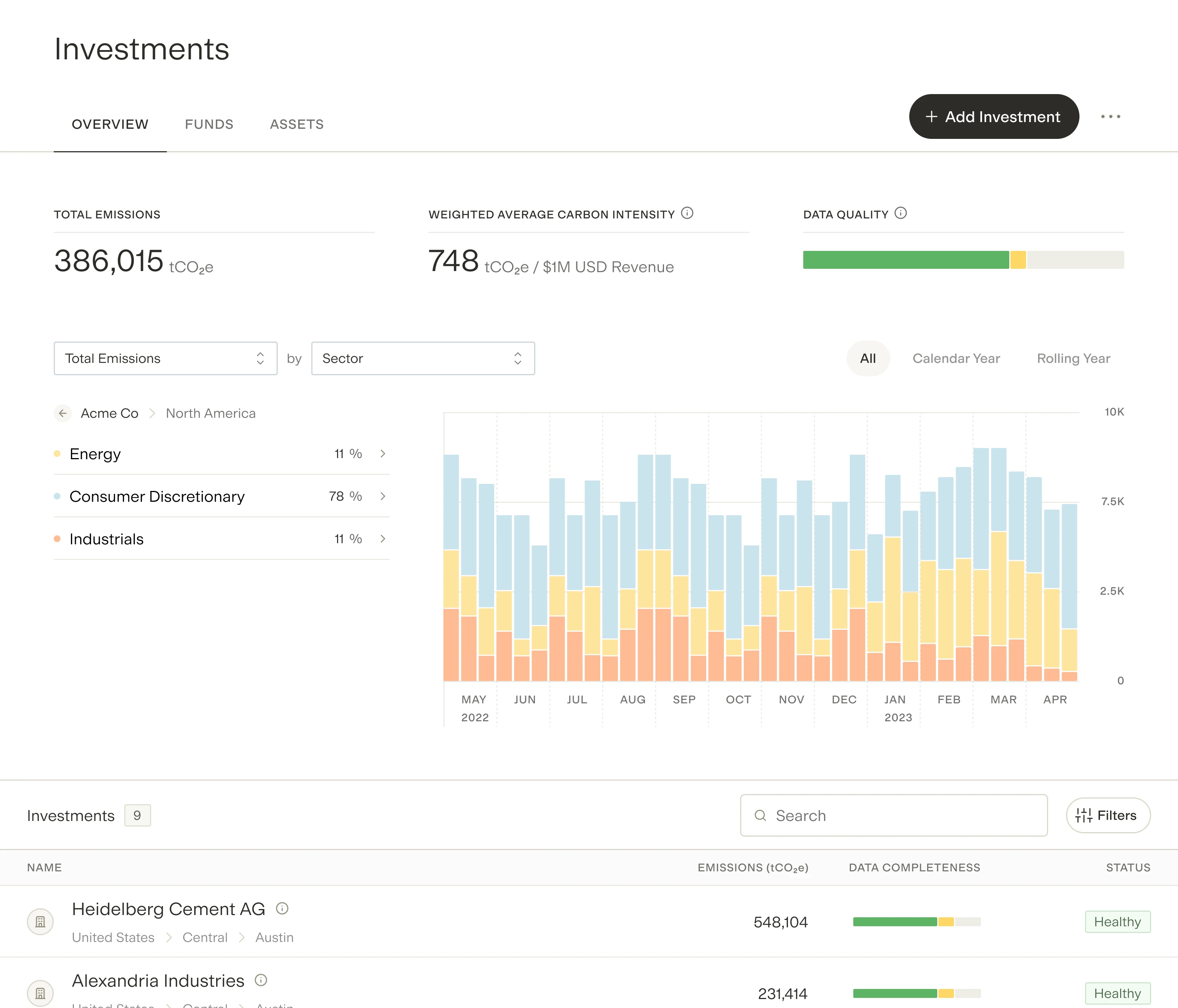Click the Austin location under Heidelberg Cement AG
This screenshot has width=1178, height=1008.
pyautogui.click(x=274, y=937)
